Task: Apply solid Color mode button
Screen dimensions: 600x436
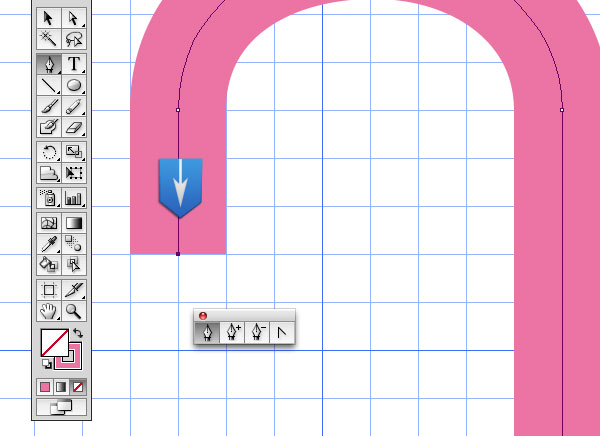Action: tap(45, 387)
